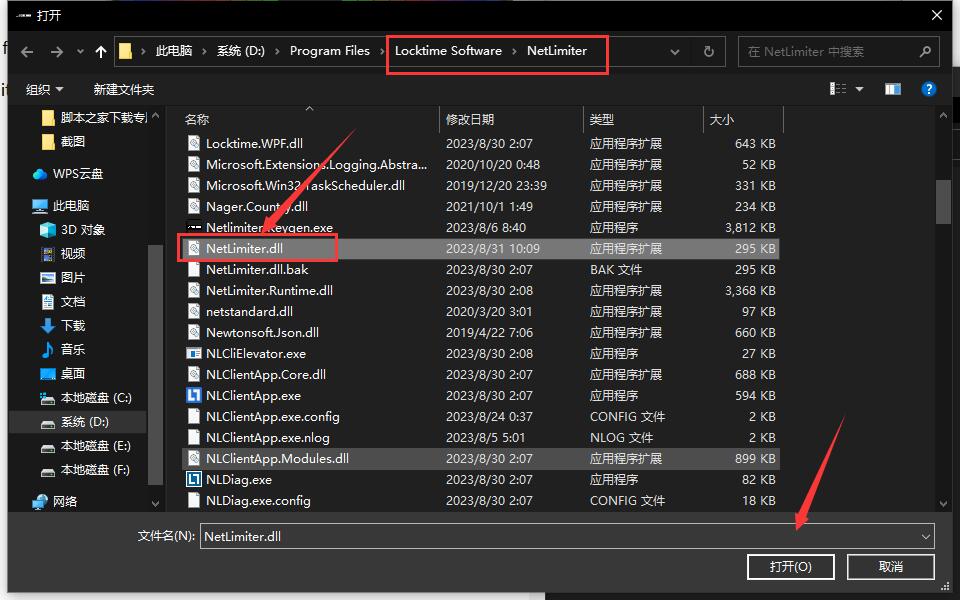The width and height of the screenshot is (960, 600).
Task: Sort files by the 类型 column header
Action: click(x=602, y=119)
